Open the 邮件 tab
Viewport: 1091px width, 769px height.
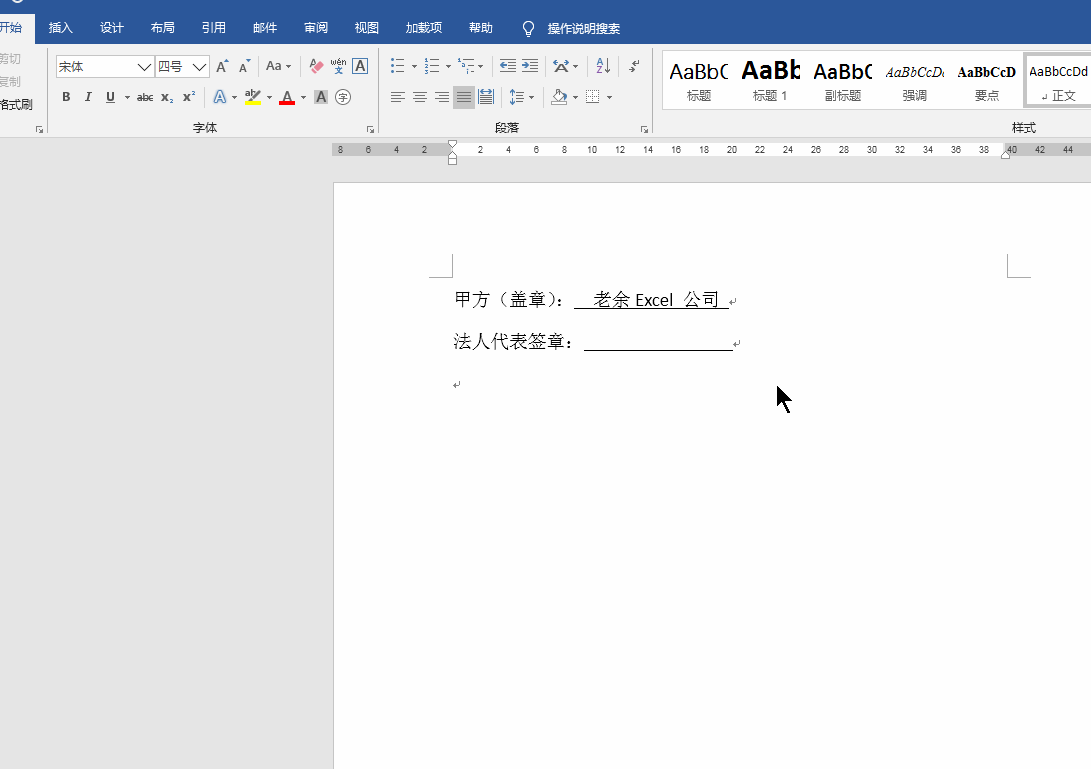click(x=264, y=28)
